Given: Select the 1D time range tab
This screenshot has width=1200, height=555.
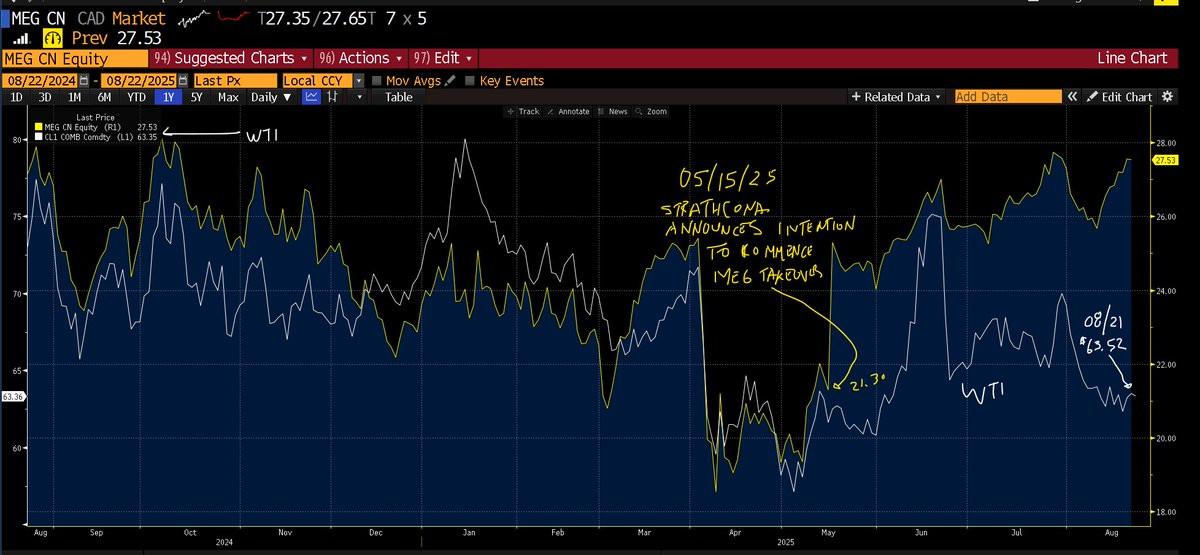Looking at the screenshot, I should 16,97.
